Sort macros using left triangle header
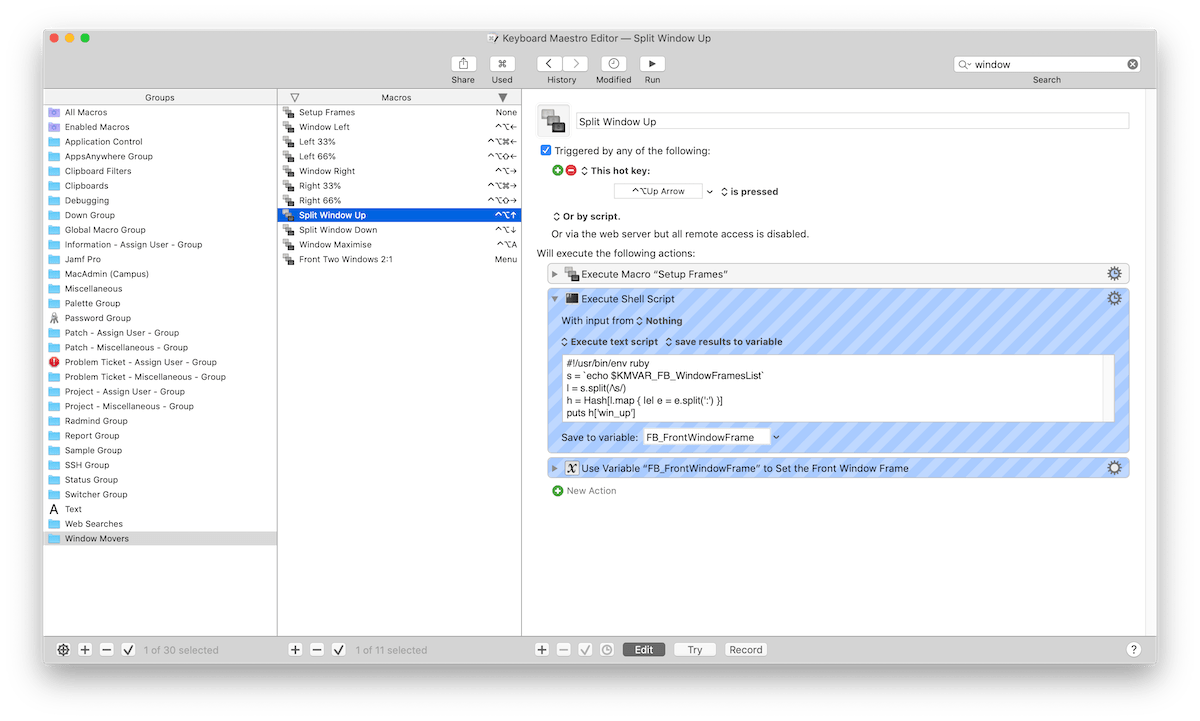This screenshot has width=1200, height=721. [x=295, y=97]
